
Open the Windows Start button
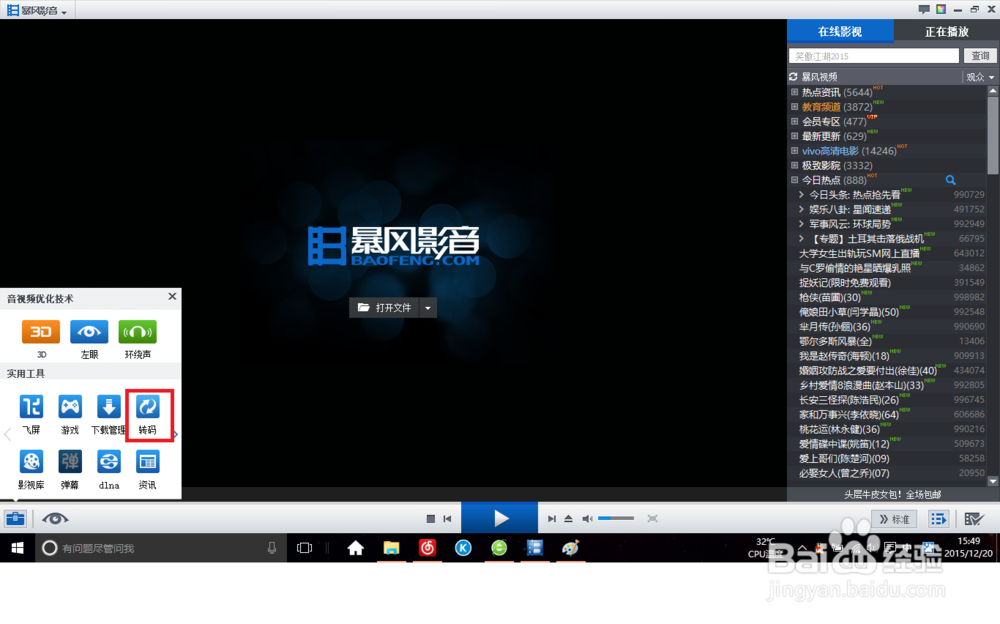click(17, 548)
